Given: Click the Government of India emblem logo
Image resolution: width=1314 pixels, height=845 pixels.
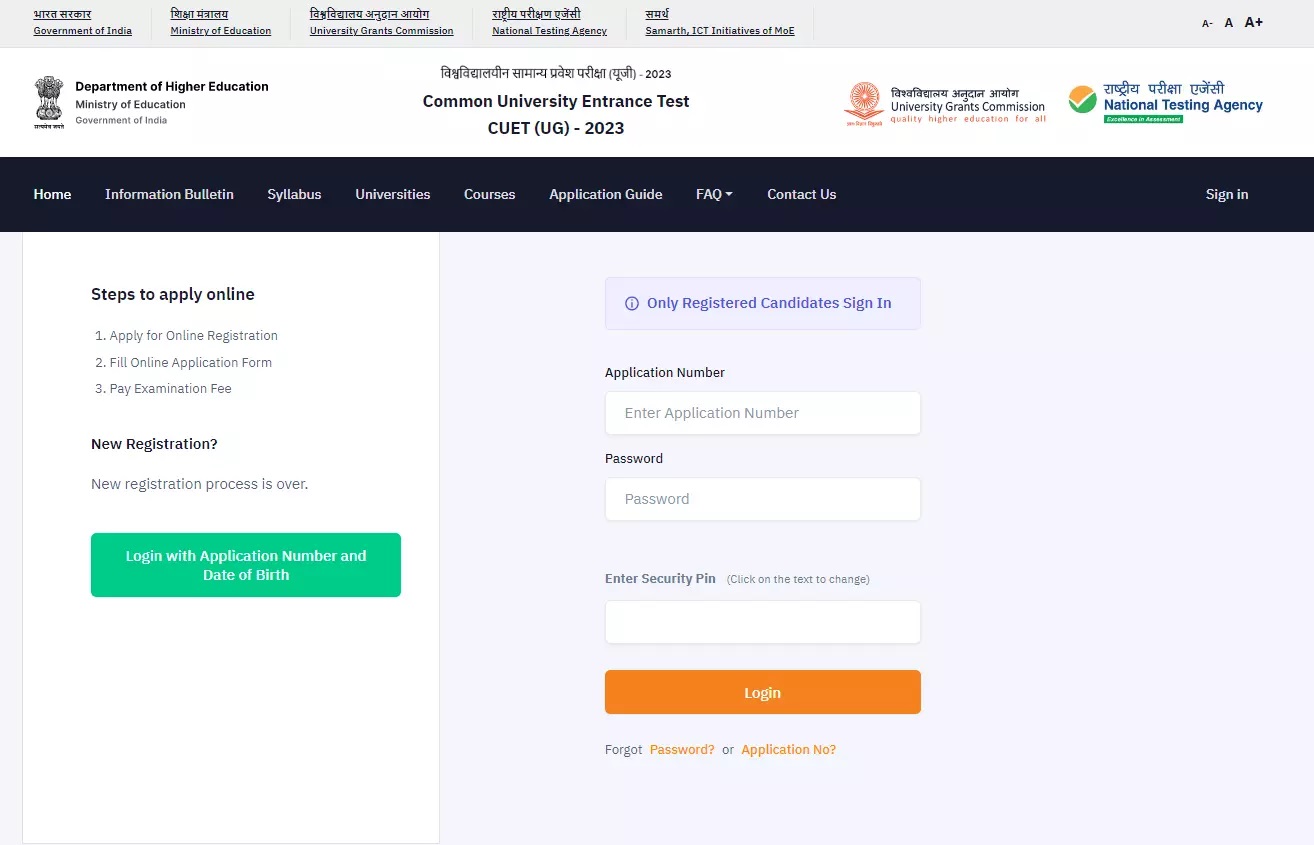Looking at the screenshot, I should point(48,103).
